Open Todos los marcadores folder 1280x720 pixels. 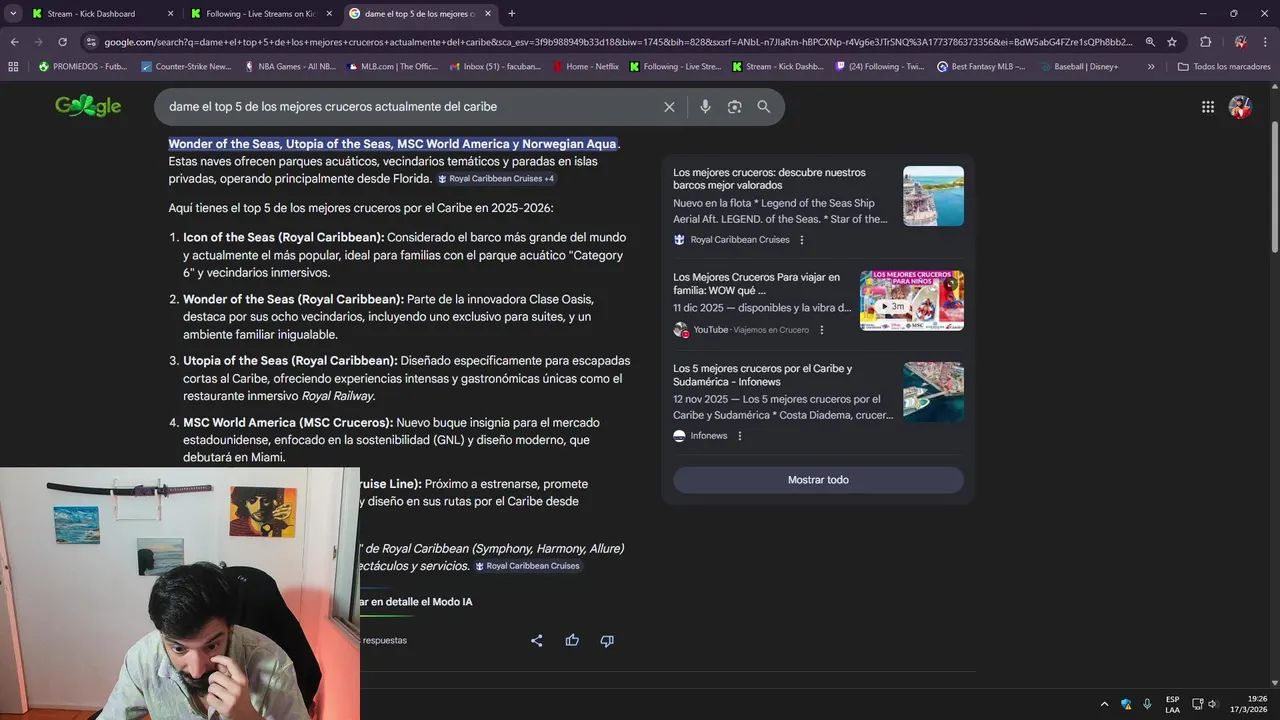coord(1224,67)
